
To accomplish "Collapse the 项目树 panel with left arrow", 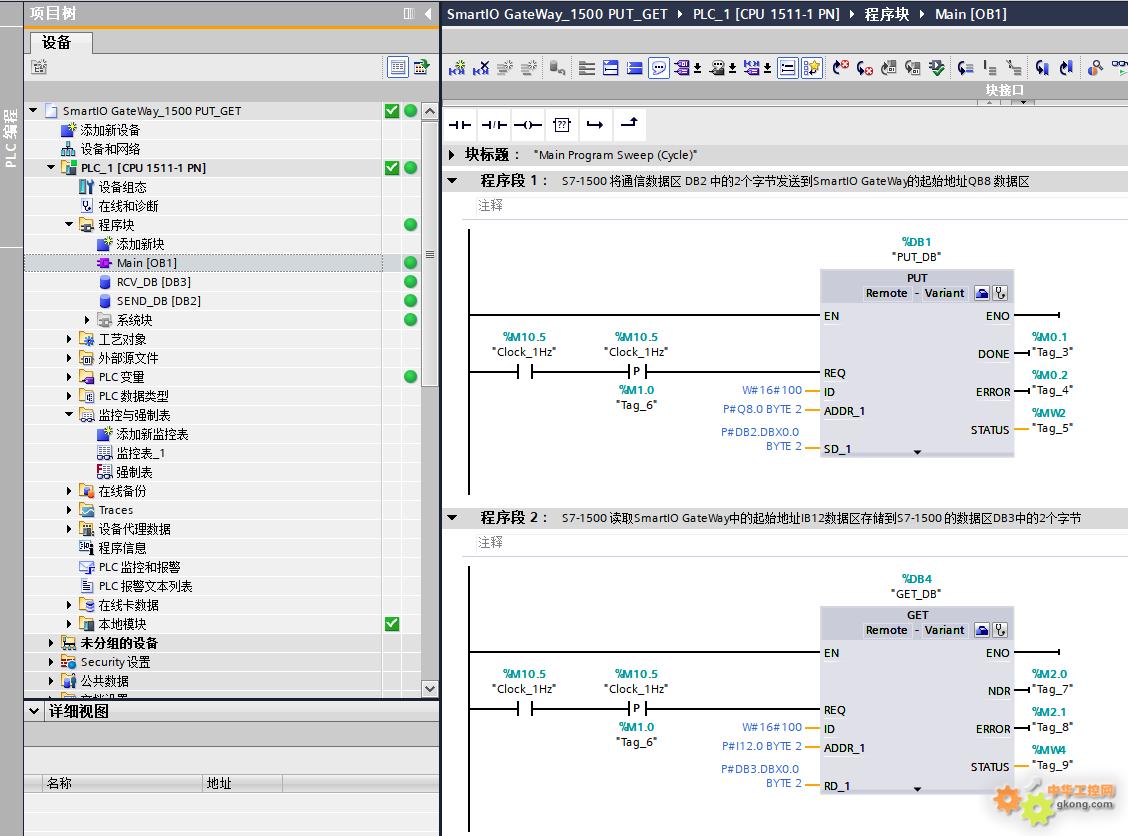I will pyautogui.click(x=428, y=13).
